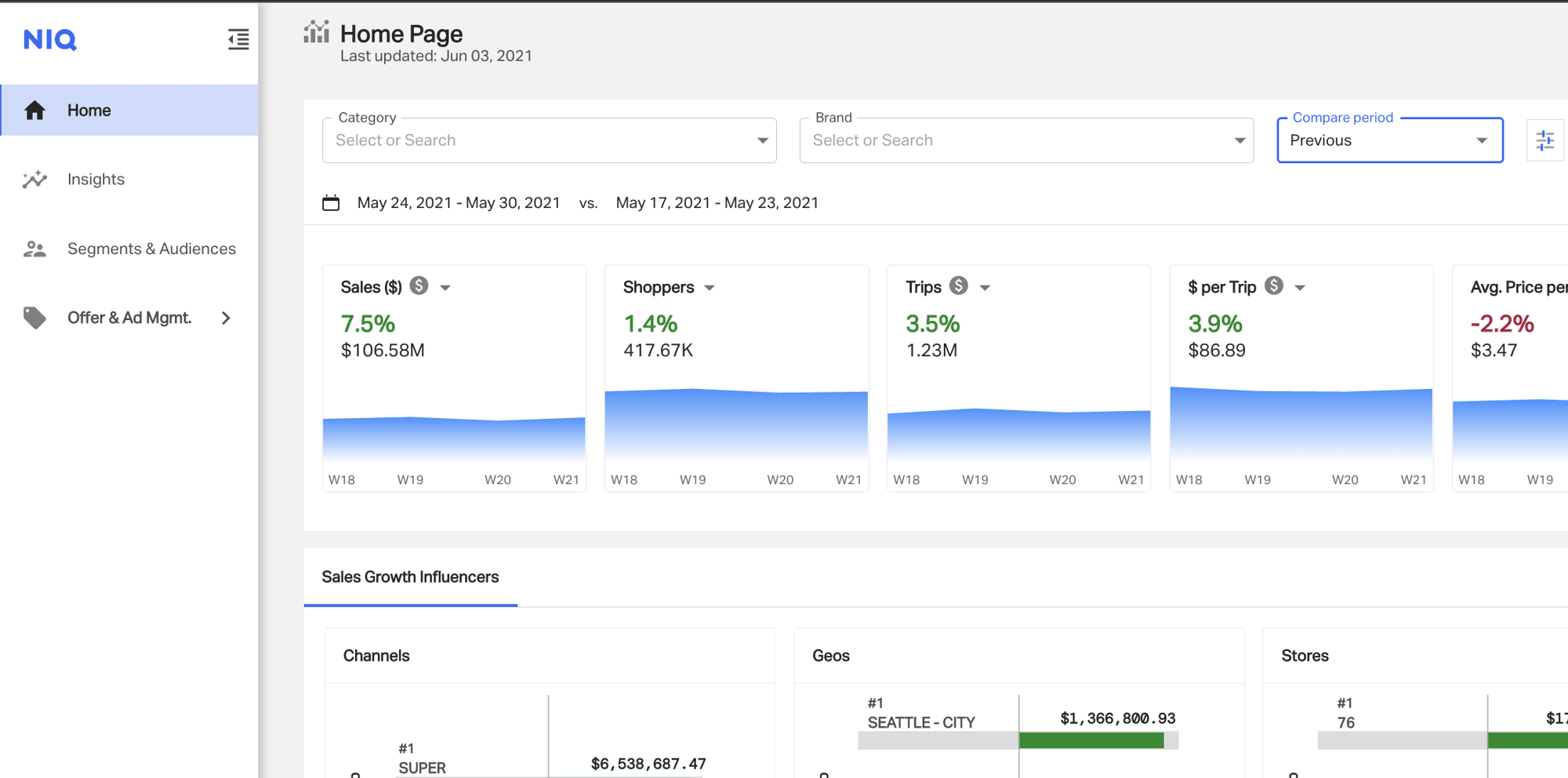
Task: Collapse the sidebar using the collapse icon
Action: 238,39
